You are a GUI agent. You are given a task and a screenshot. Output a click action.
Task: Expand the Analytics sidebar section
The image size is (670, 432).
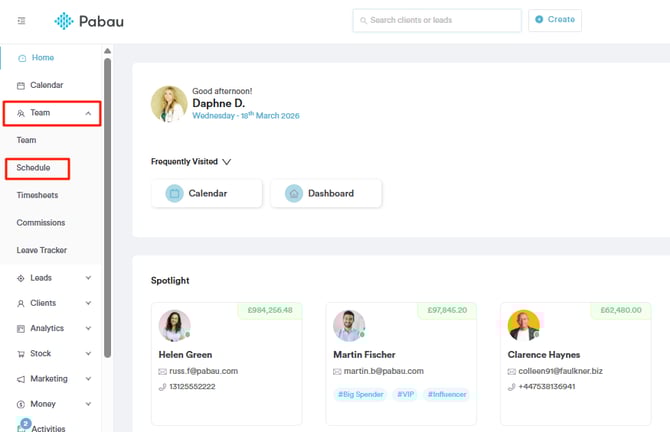88,328
